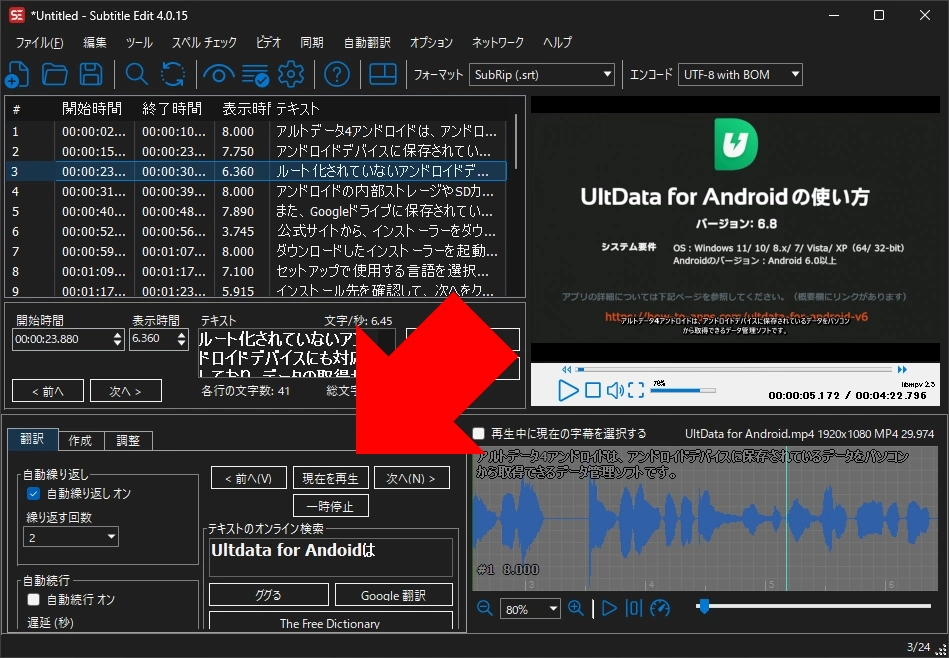This screenshot has width=949, height=658.
Task: Click the waveform center marker icon
Action: 634,608
